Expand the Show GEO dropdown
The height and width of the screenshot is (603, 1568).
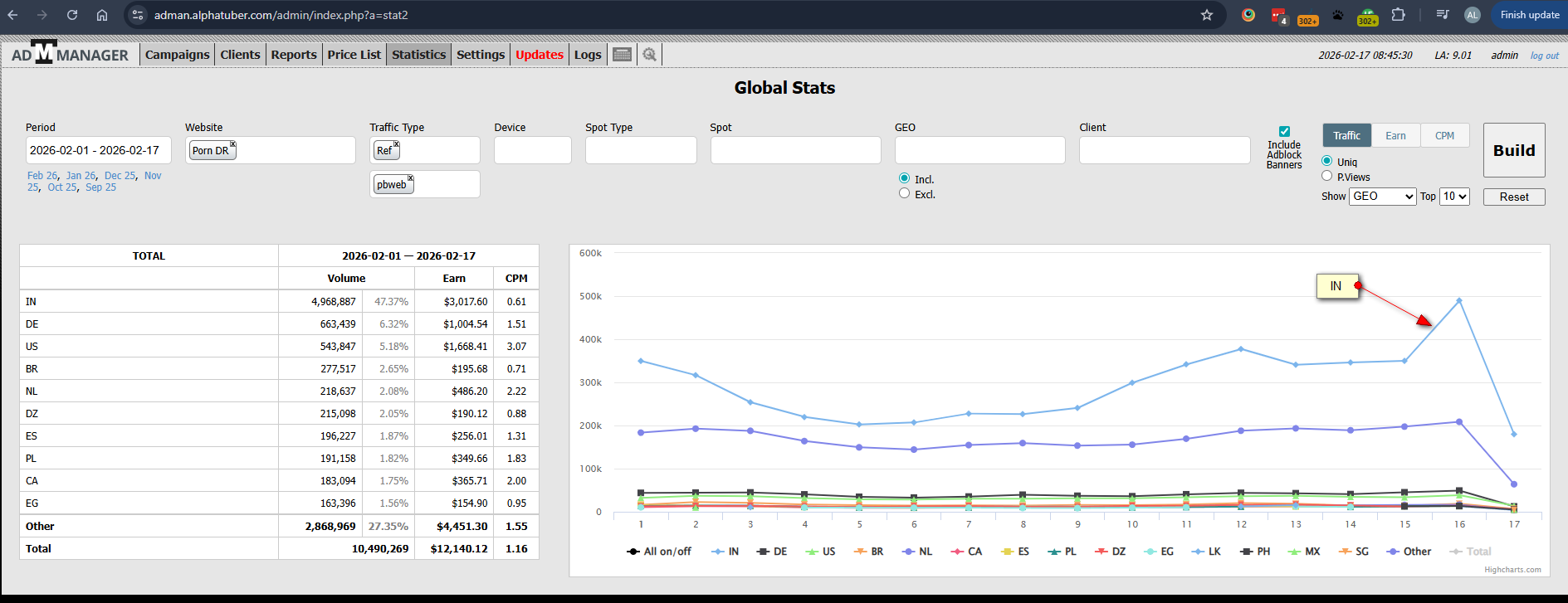(1382, 197)
